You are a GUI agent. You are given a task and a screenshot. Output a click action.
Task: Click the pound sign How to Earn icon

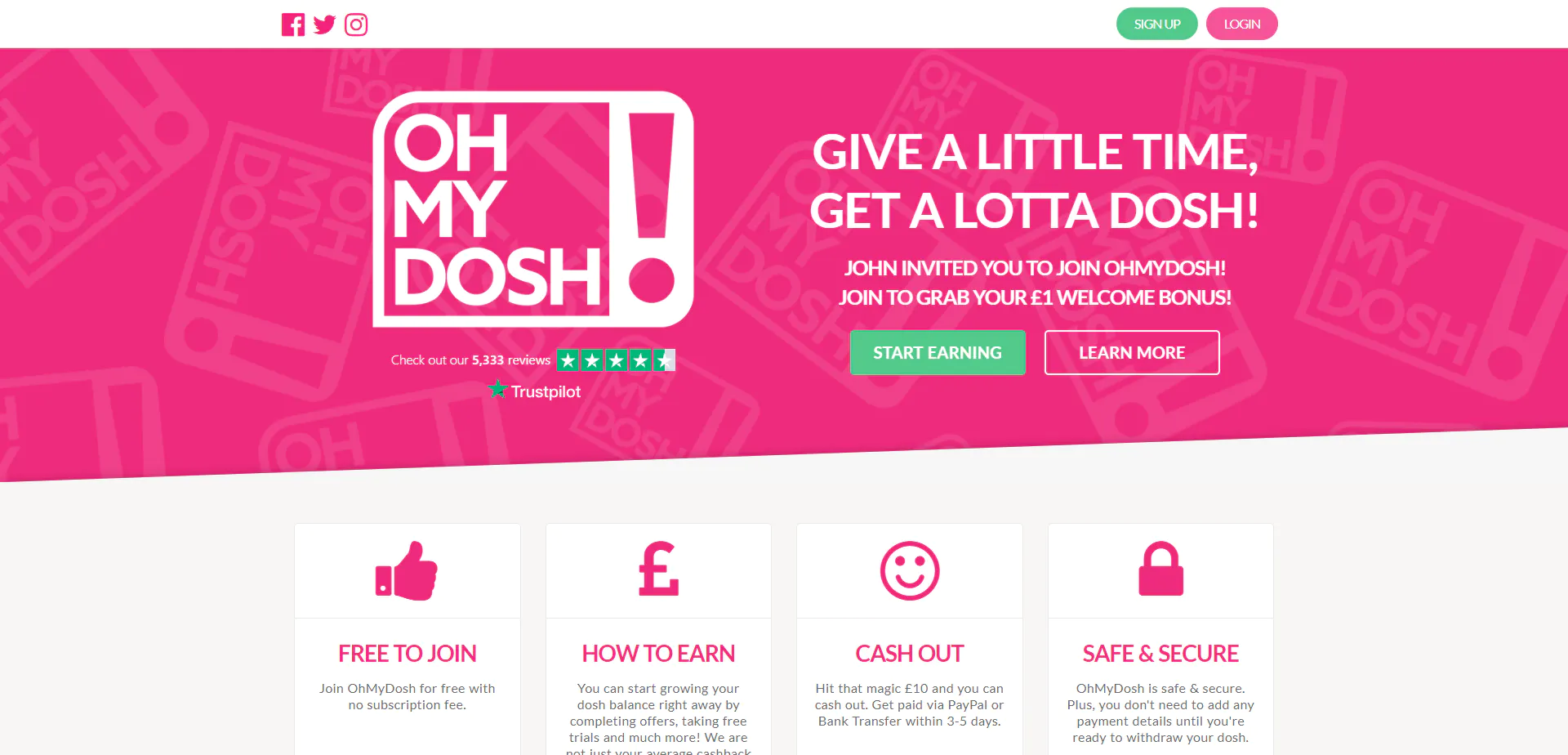(x=658, y=569)
